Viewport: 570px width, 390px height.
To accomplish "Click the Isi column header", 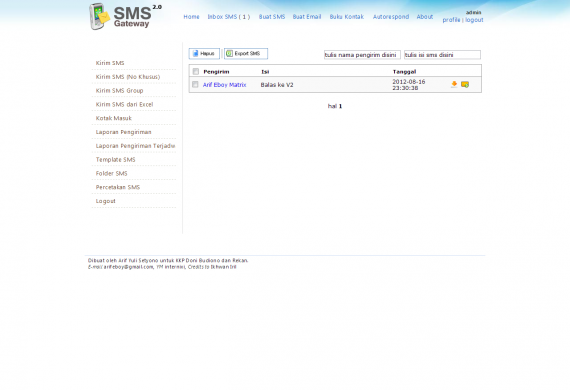I will (x=265, y=72).
